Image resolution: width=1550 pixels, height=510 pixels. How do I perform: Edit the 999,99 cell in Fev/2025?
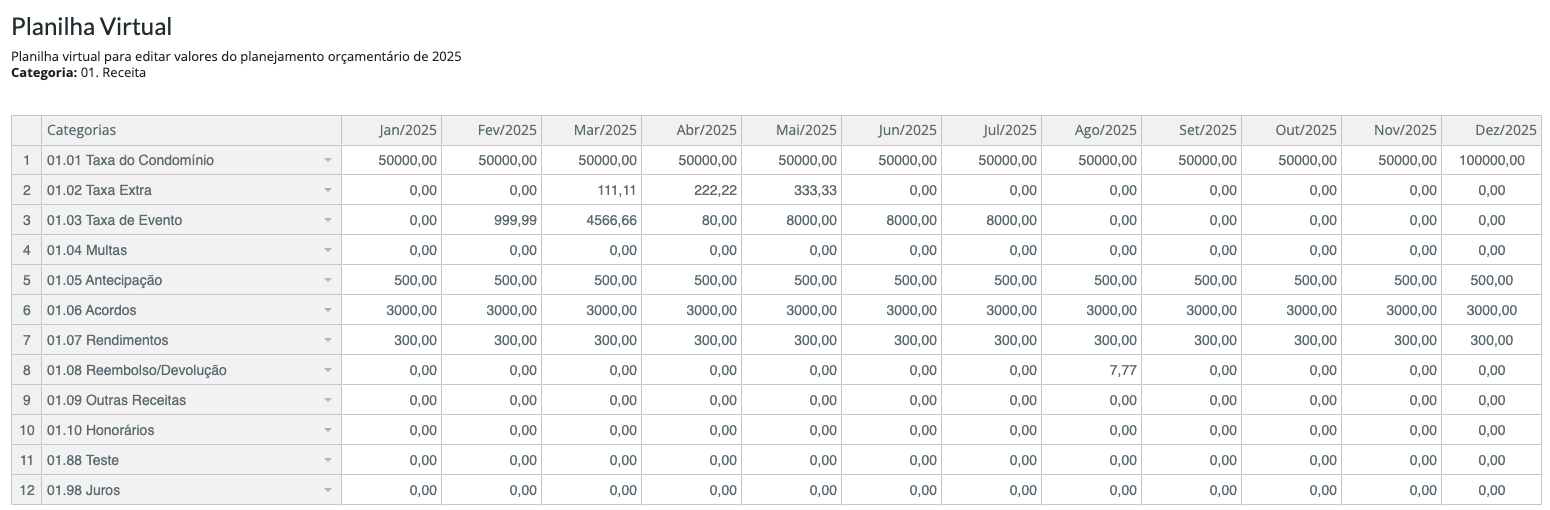(492, 220)
